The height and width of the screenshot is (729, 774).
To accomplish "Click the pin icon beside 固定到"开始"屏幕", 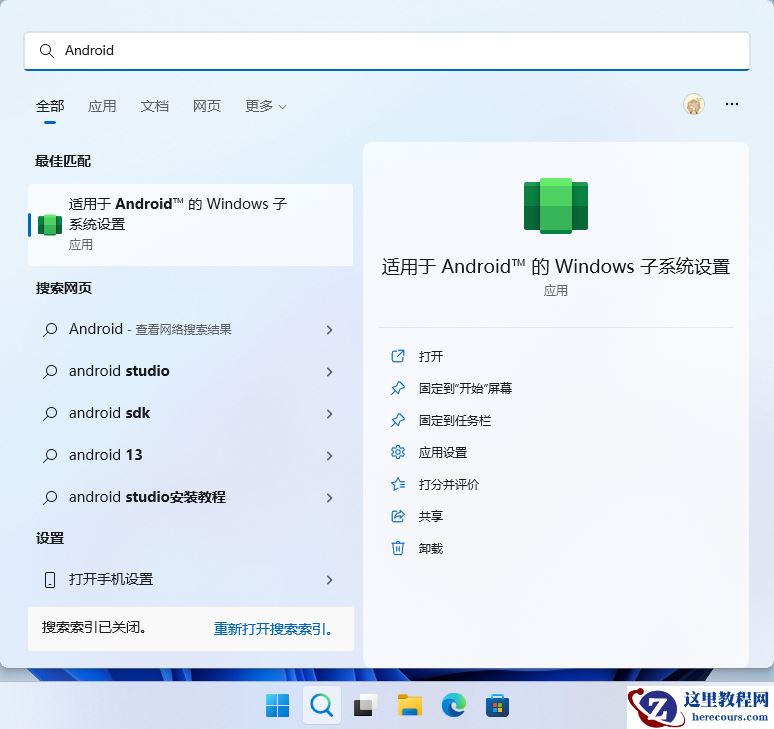I will point(397,388).
